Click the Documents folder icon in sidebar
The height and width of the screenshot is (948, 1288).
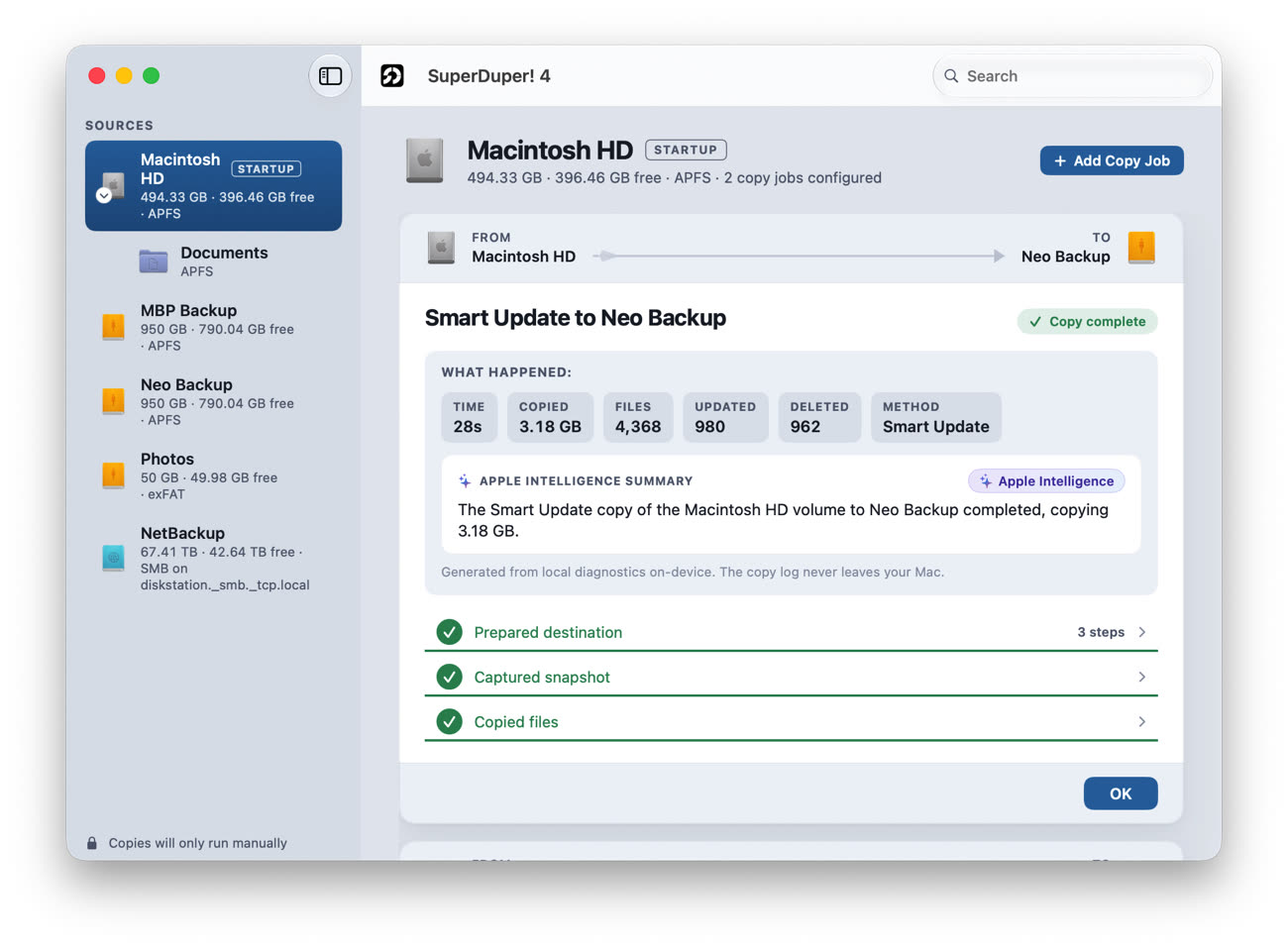click(x=154, y=262)
